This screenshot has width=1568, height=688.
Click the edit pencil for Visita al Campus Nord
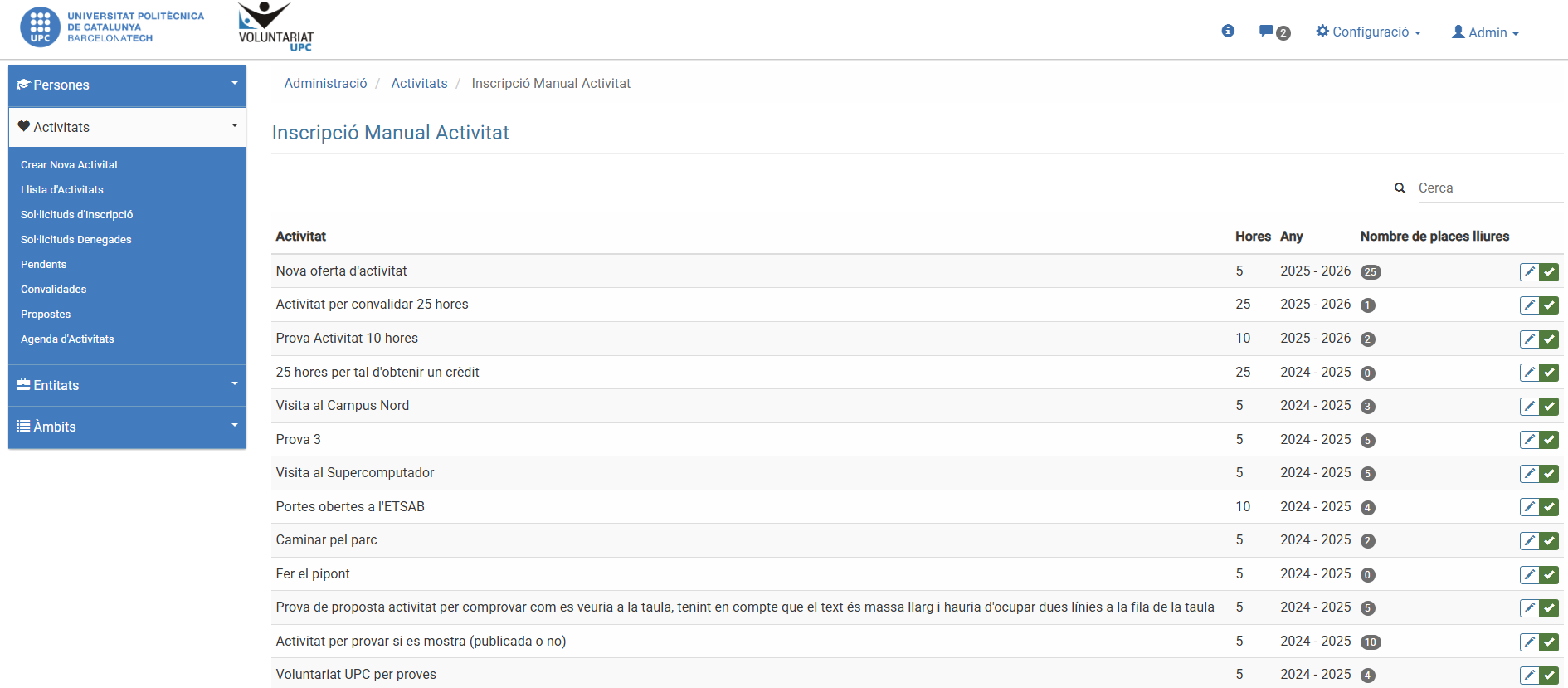[1529, 407]
